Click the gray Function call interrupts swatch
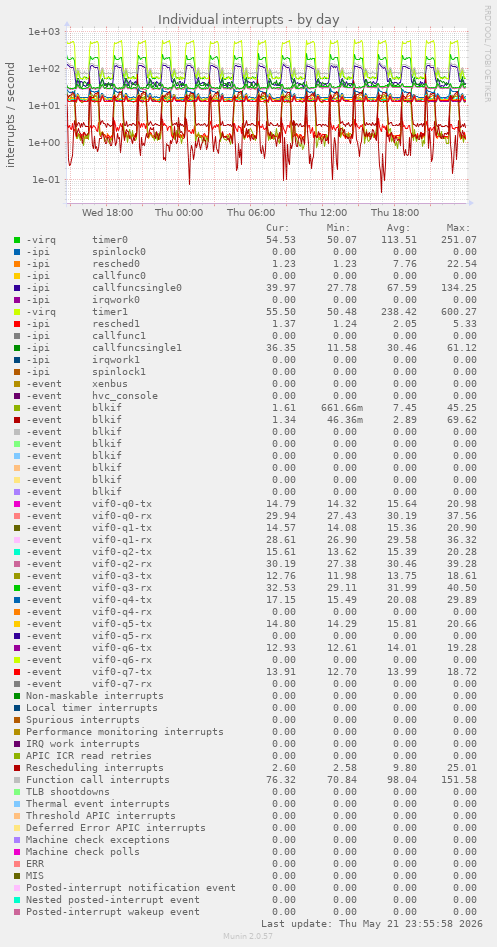The width and height of the screenshot is (497, 947). tap(17, 780)
